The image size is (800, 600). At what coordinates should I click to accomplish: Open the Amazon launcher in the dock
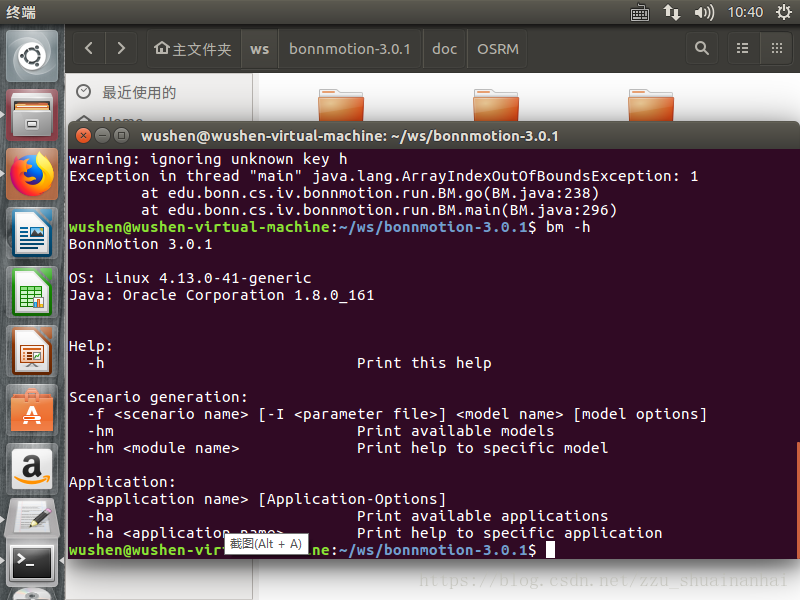32,469
